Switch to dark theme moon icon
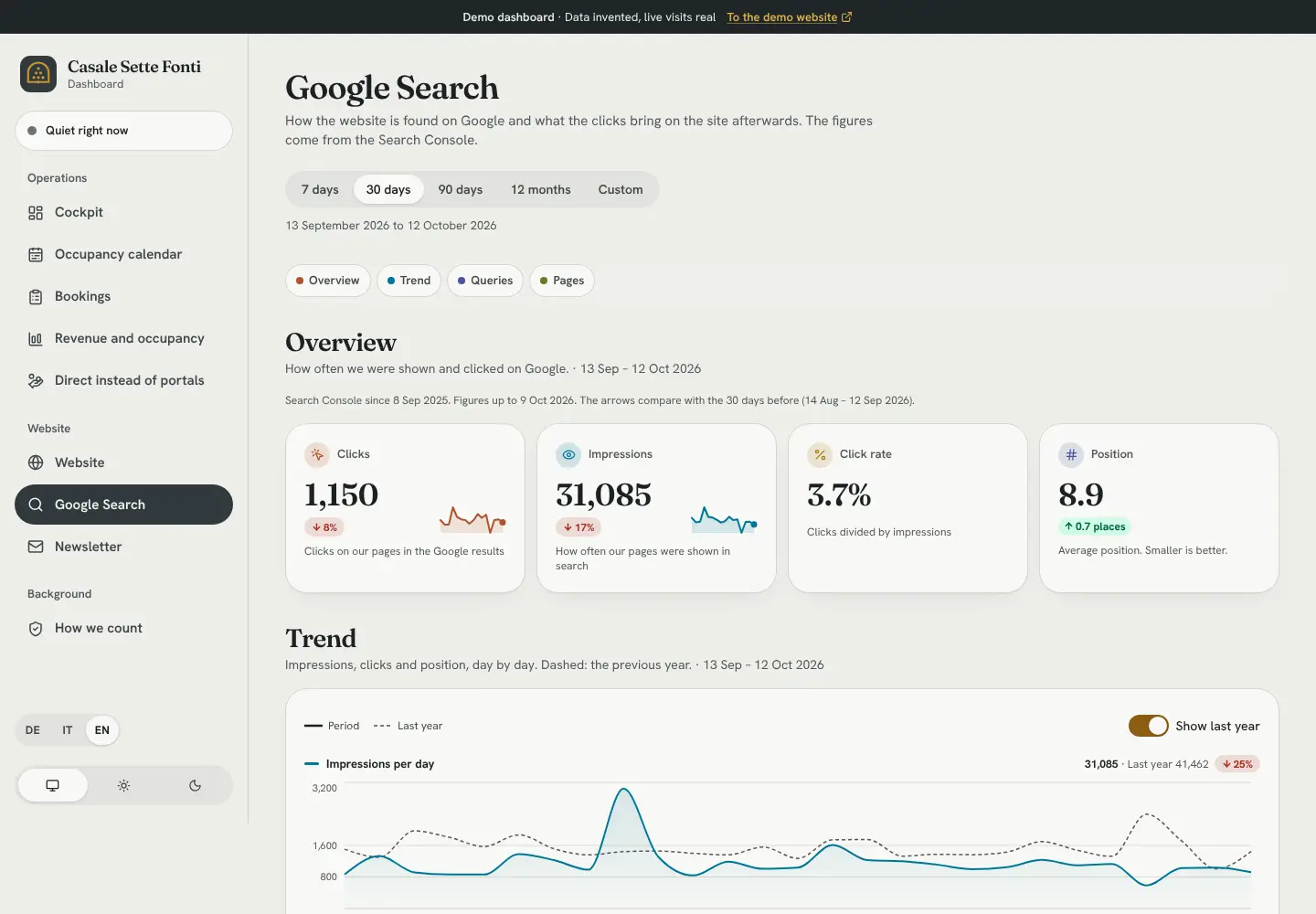The width and height of the screenshot is (1316, 914). pos(195,785)
